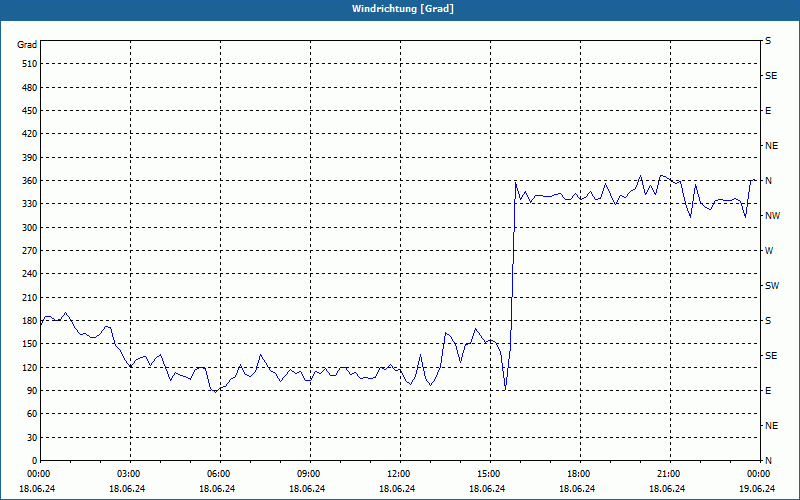This screenshot has width=800, height=500.
Task: Click the SE compass label between 120 and 150
Action: (x=771, y=356)
